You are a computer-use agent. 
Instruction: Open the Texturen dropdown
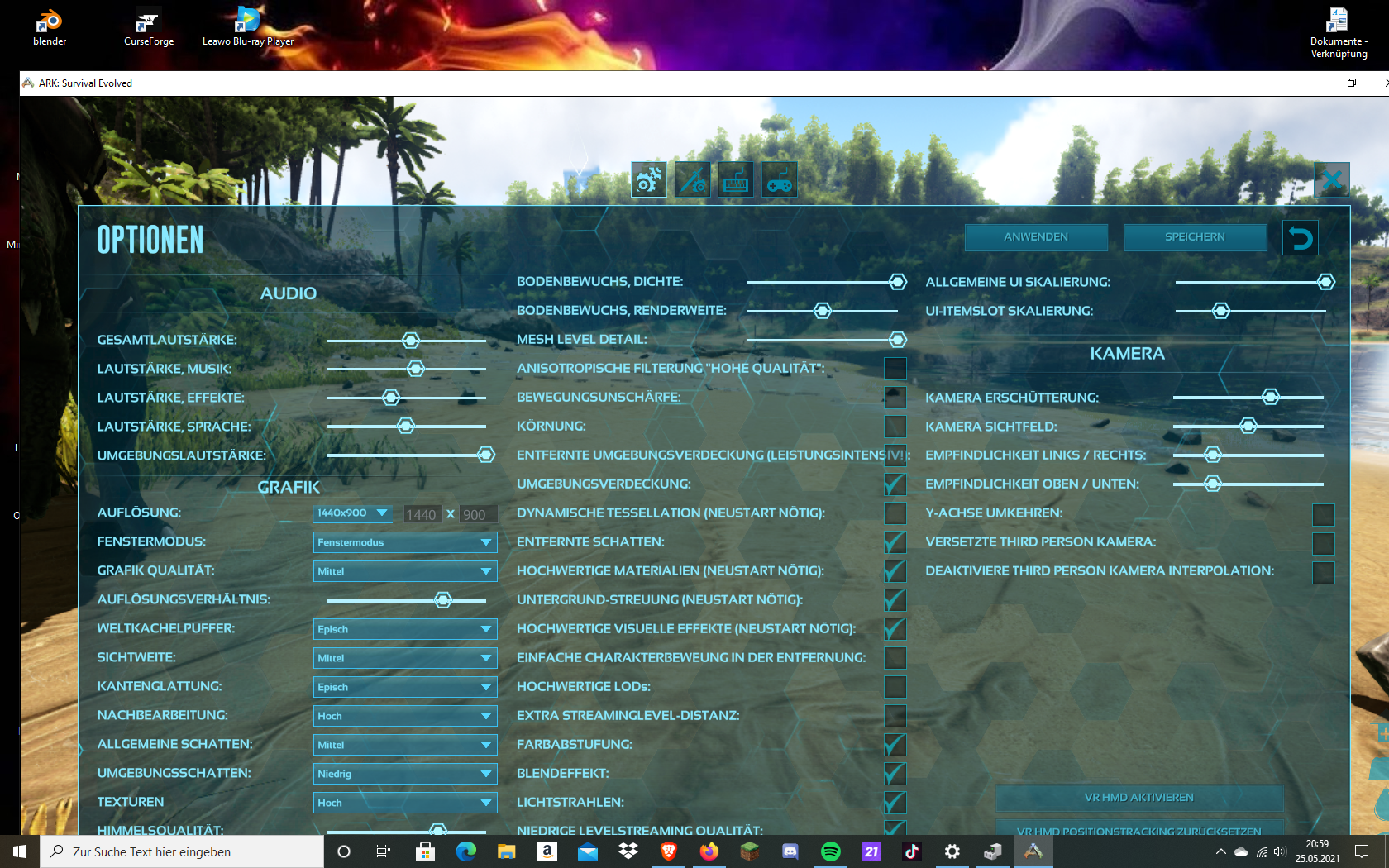coord(405,803)
